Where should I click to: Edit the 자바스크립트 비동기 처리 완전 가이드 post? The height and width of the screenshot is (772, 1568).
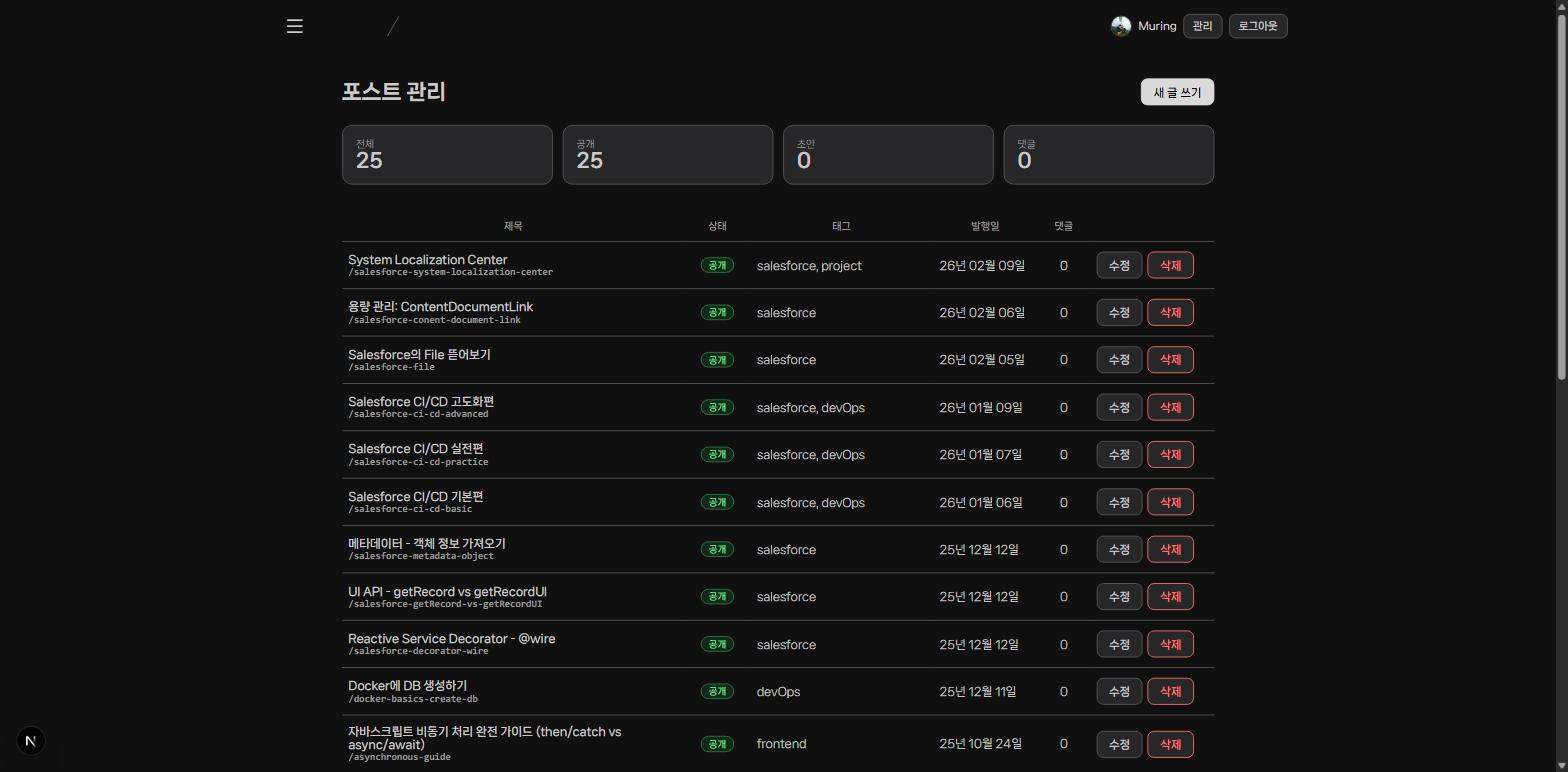click(1119, 744)
